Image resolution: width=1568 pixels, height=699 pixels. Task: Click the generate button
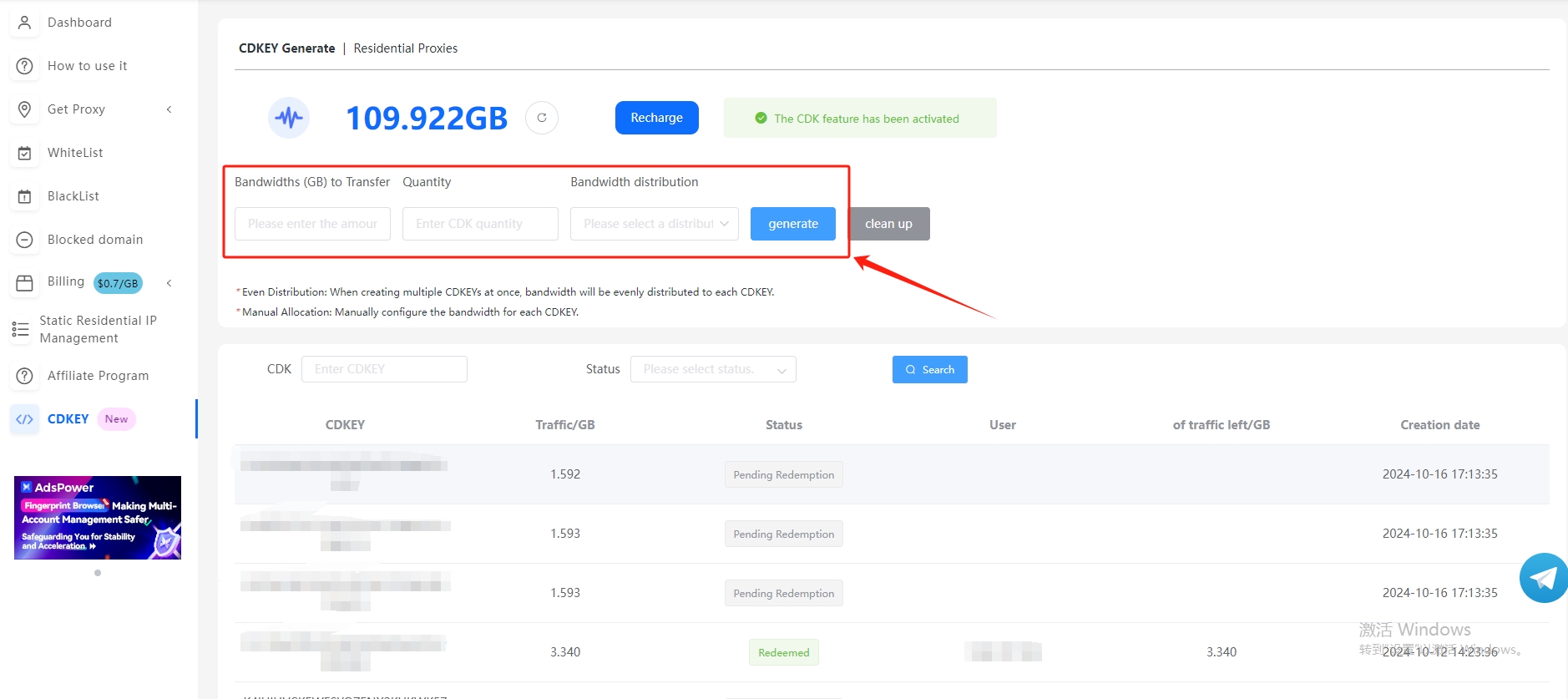[x=792, y=224]
